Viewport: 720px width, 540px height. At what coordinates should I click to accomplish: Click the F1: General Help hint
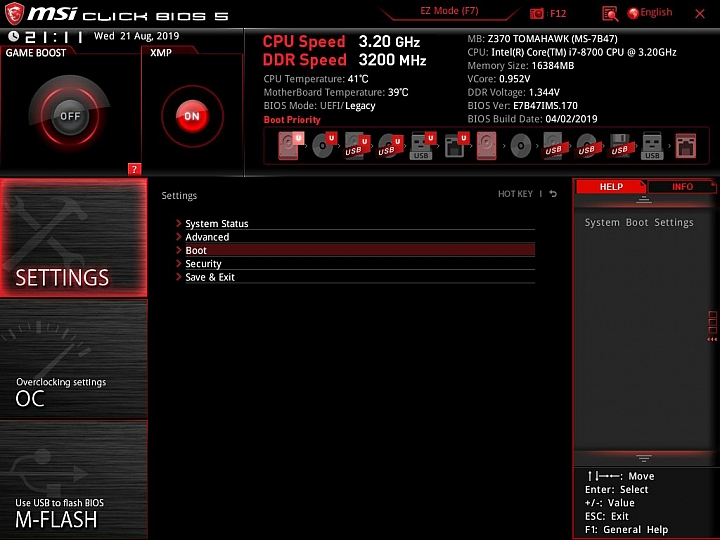pyautogui.click(x=626, y=529)
